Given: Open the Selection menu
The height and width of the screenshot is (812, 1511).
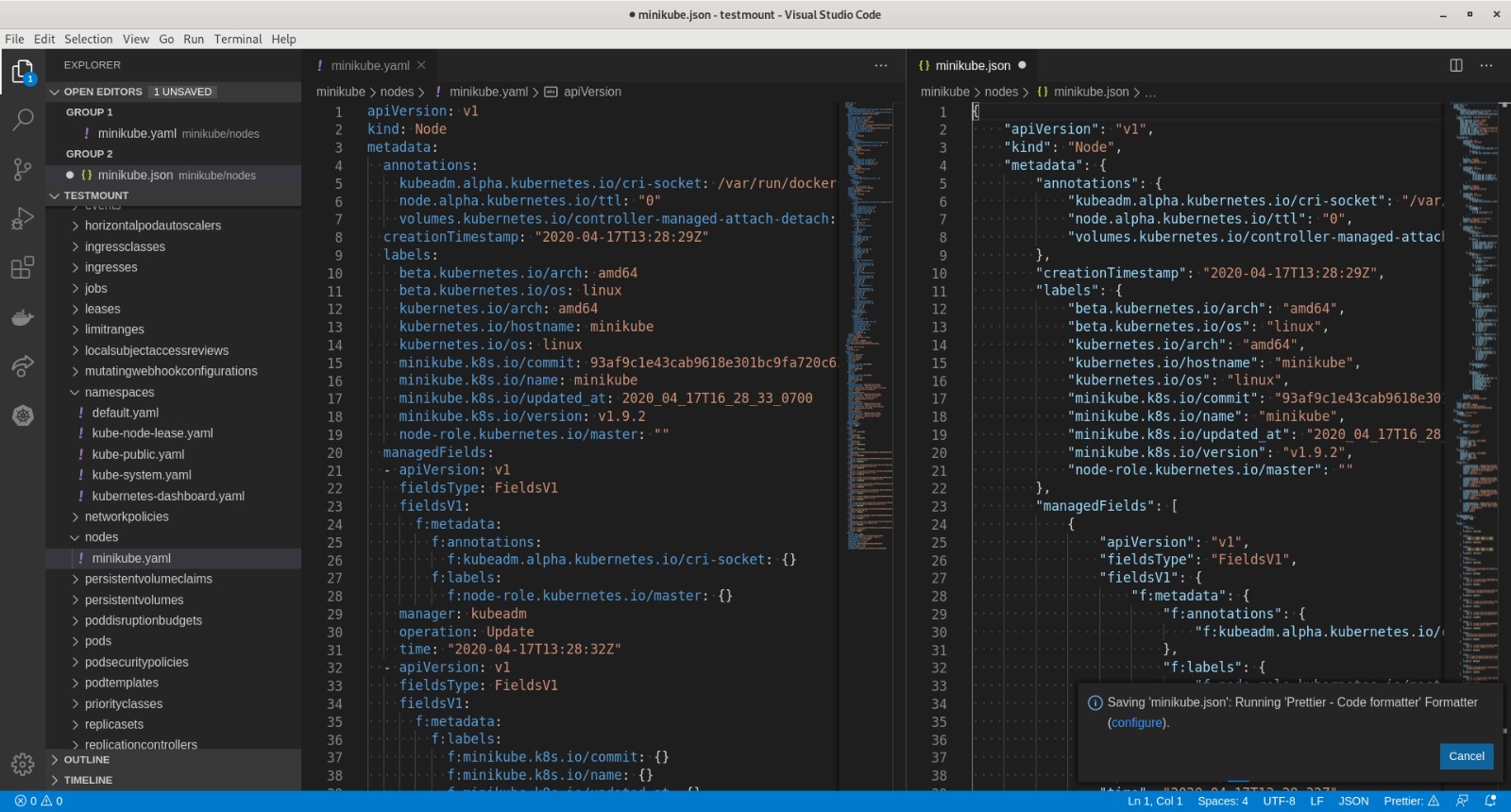Looking at the screenshot, I should coord(88,39).
